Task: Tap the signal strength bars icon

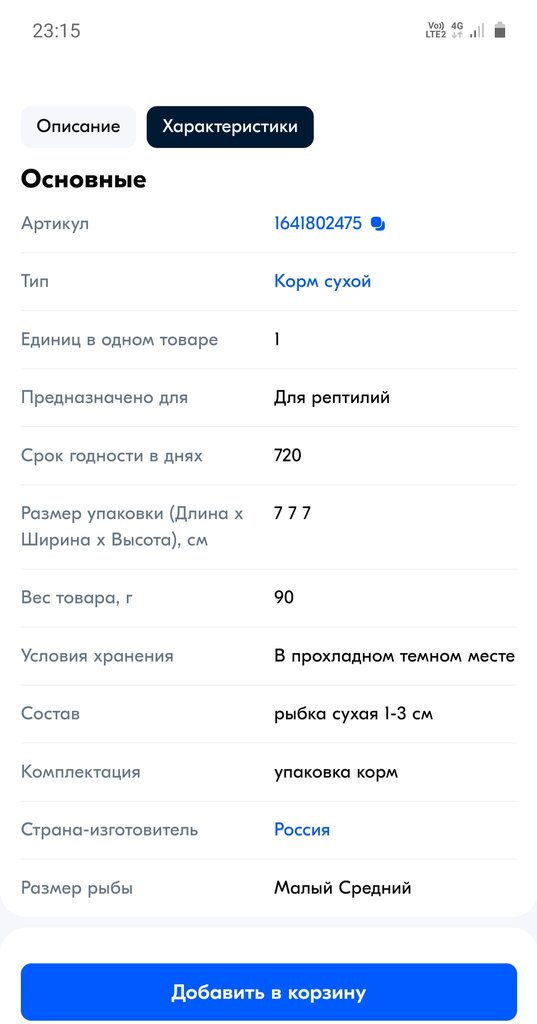Action: (x=477, y=30)
